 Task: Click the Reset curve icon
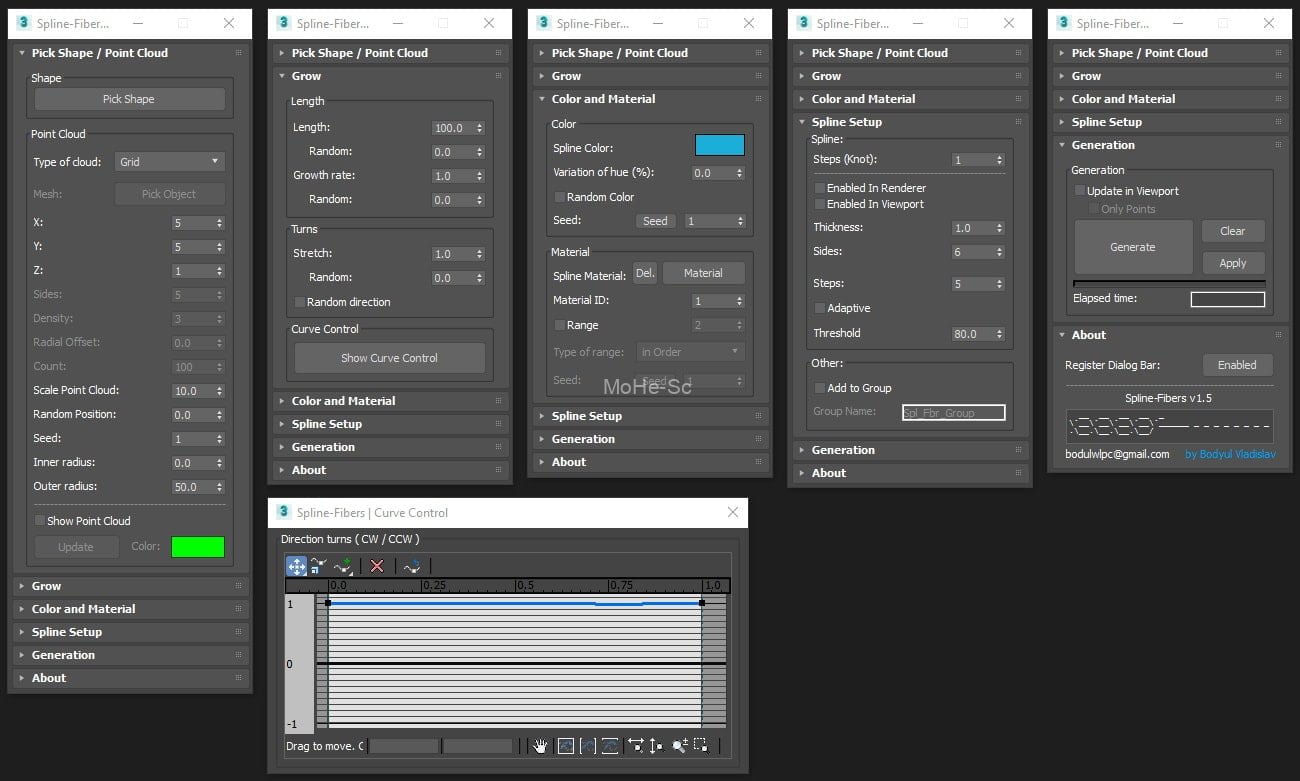click(411, 566)
